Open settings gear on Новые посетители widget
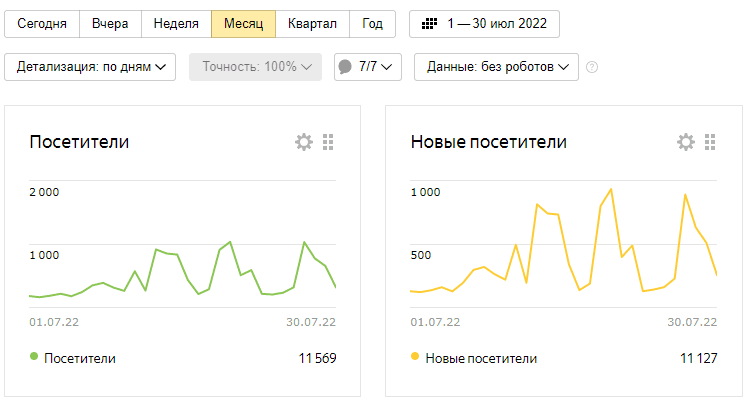Screen dimensions: 752x411 coord(686,142)
